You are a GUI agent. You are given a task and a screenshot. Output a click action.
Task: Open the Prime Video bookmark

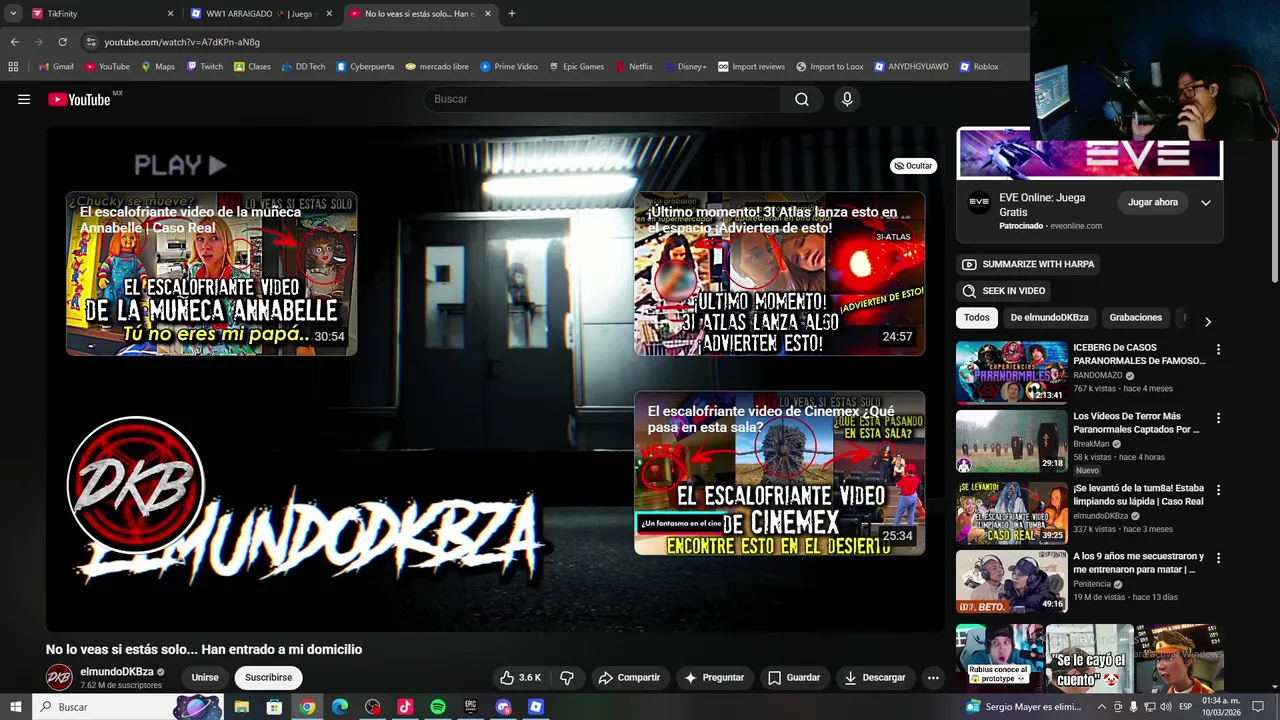pyautogui.click(x=508, y=67)
